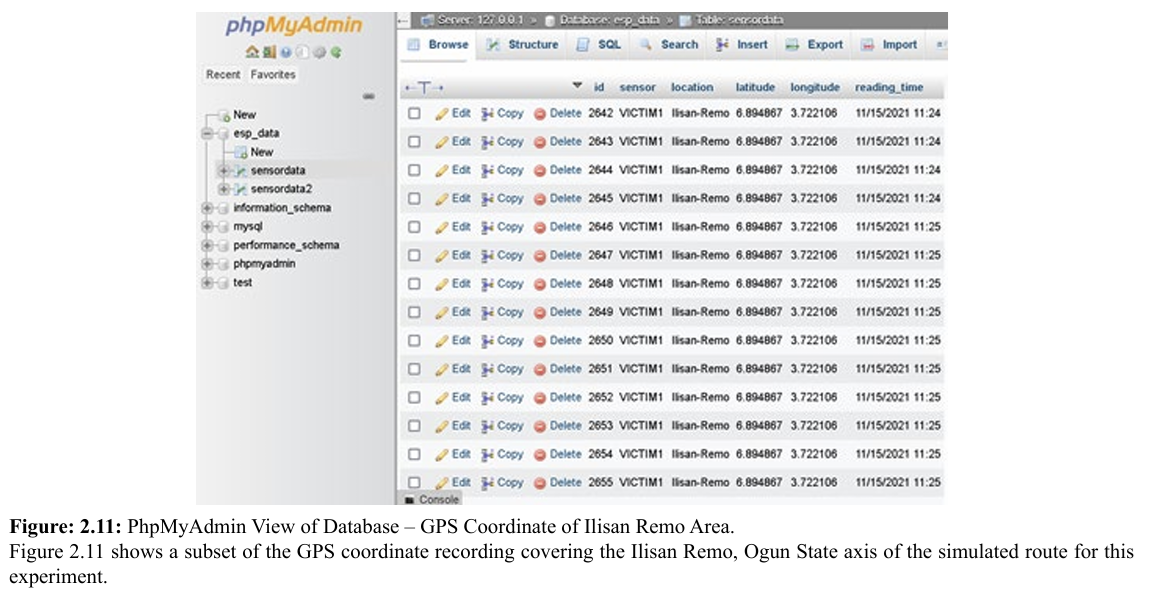1154x593 pixels.
Task: Click the Home icon under phpMyAdmin logo
Action: click(x=252, y=52)
